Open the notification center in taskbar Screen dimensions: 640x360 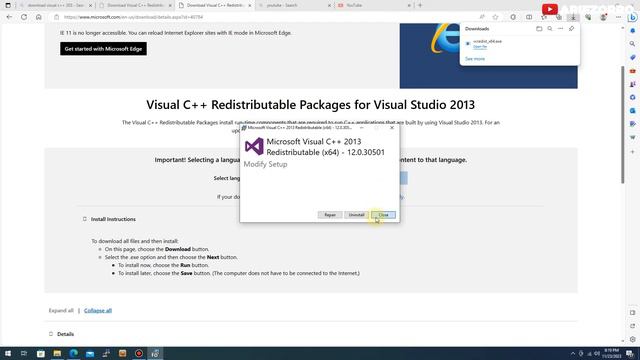point(630,353)
